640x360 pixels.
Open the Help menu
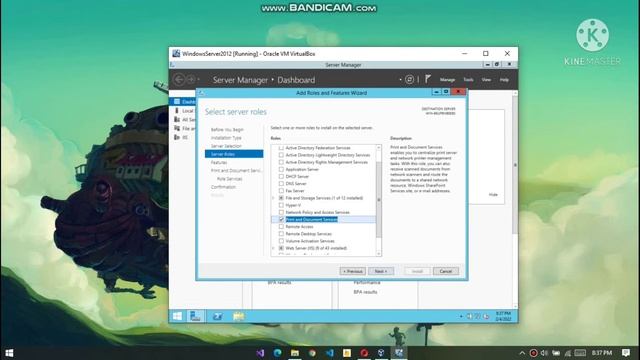504,80
